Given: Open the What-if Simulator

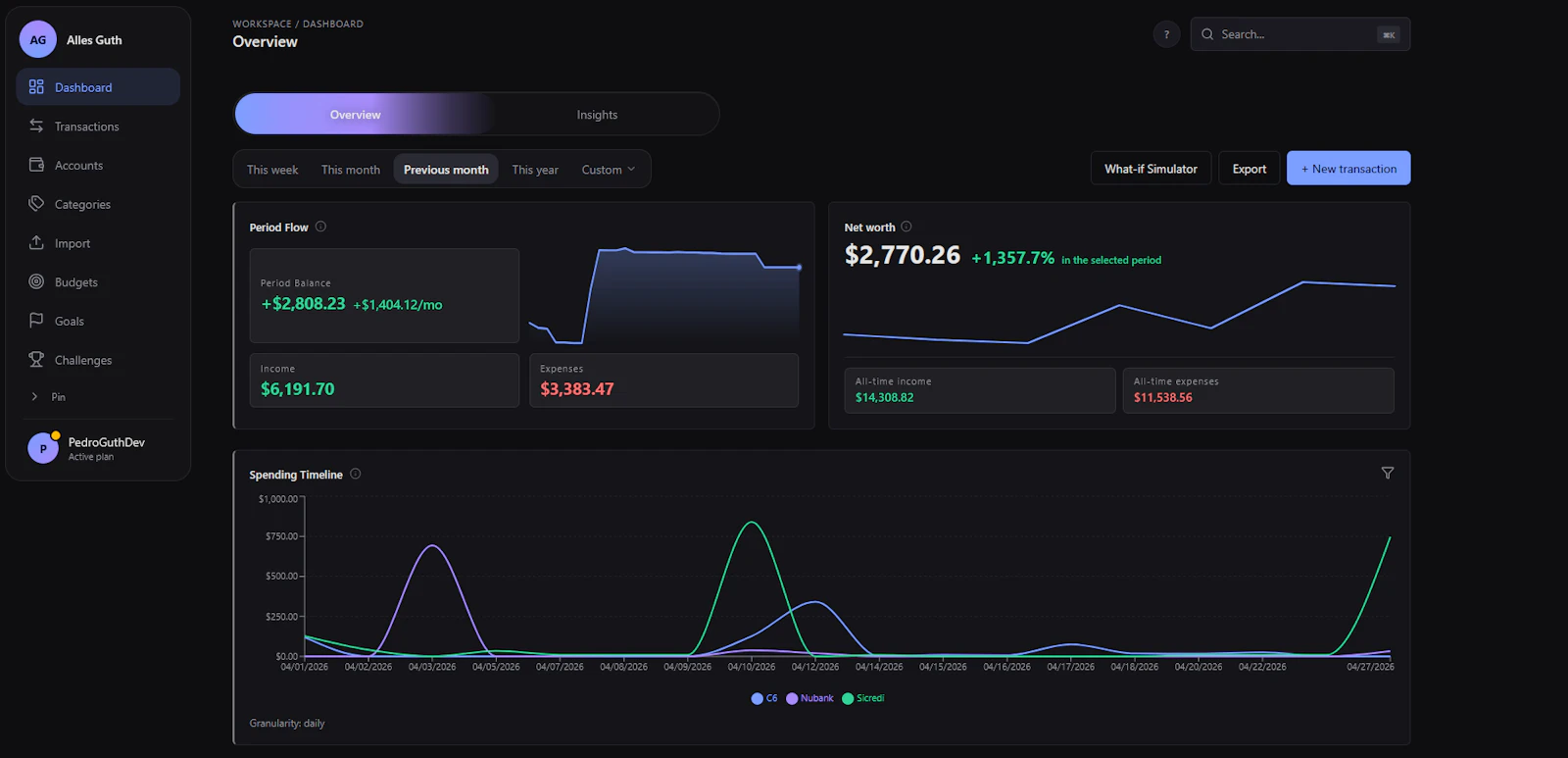Looking at the screenshot, I should (1151, 169).
